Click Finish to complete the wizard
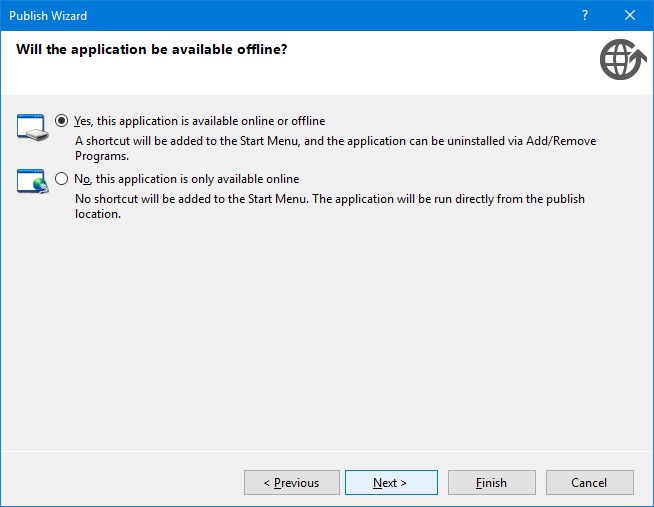Viewport: 654px width, 507px height. coord(492,482)
